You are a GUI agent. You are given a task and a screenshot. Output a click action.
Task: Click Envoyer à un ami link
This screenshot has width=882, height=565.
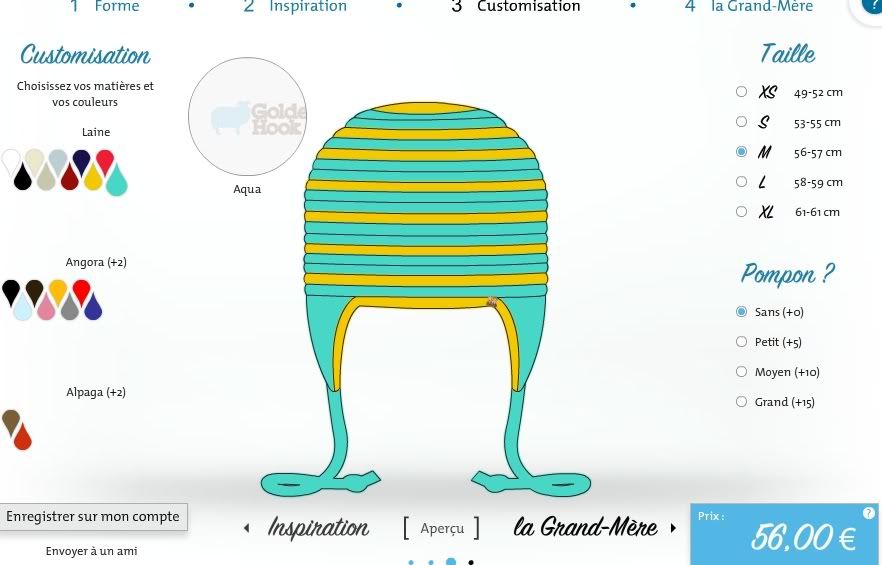coord(91,551)
